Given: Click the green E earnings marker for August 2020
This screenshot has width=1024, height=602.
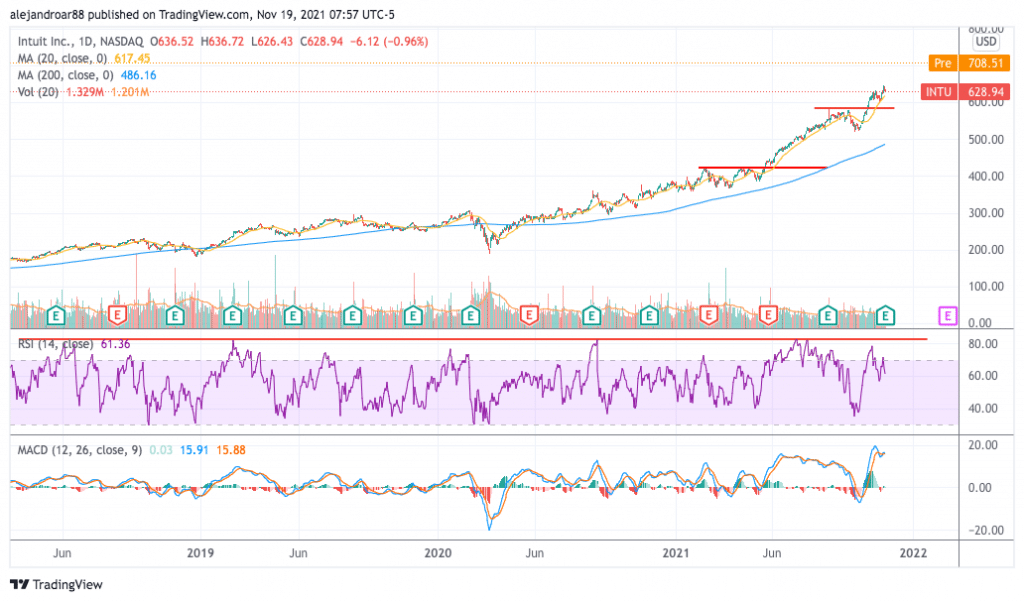Looking at the screenshot, I should 591,316.
